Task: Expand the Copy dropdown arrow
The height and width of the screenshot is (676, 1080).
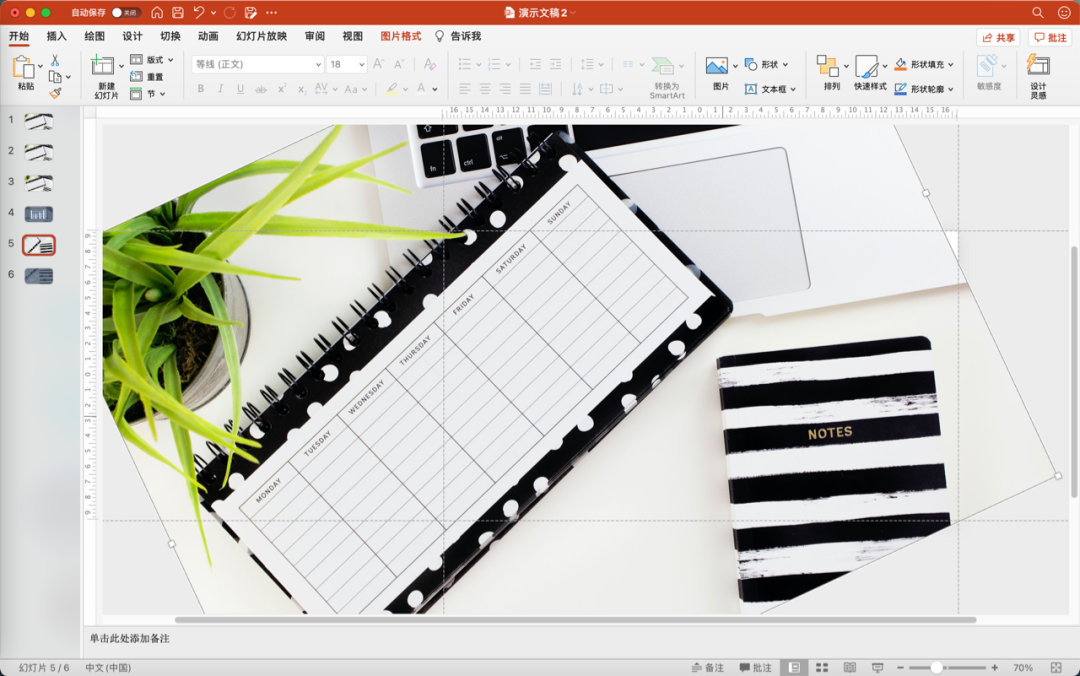Action: tap(68, 77)
